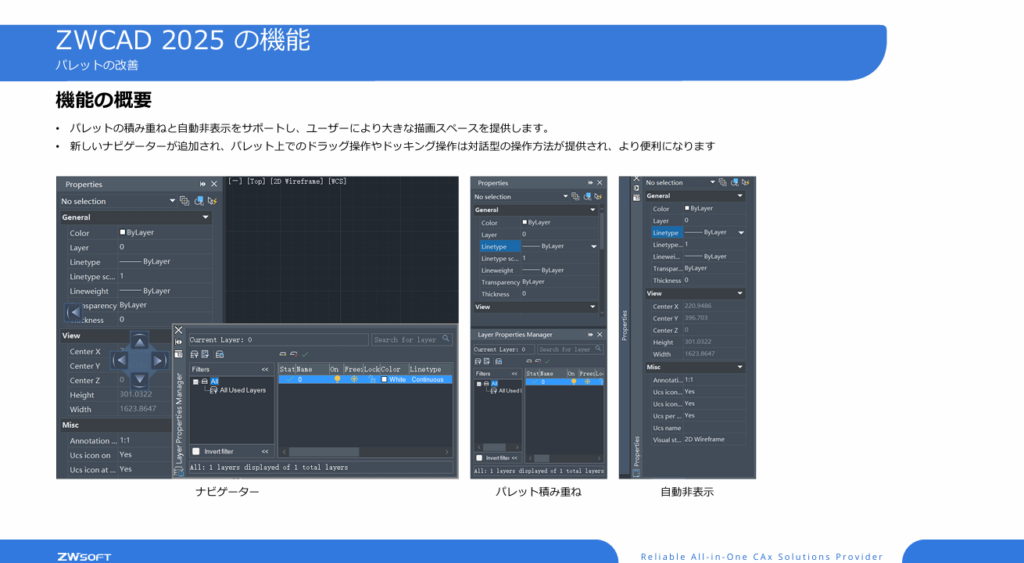
Task: Click Color ByLayer swatch in auto-hide Properties
Action: pyautogui.click(x=687, y=208)
